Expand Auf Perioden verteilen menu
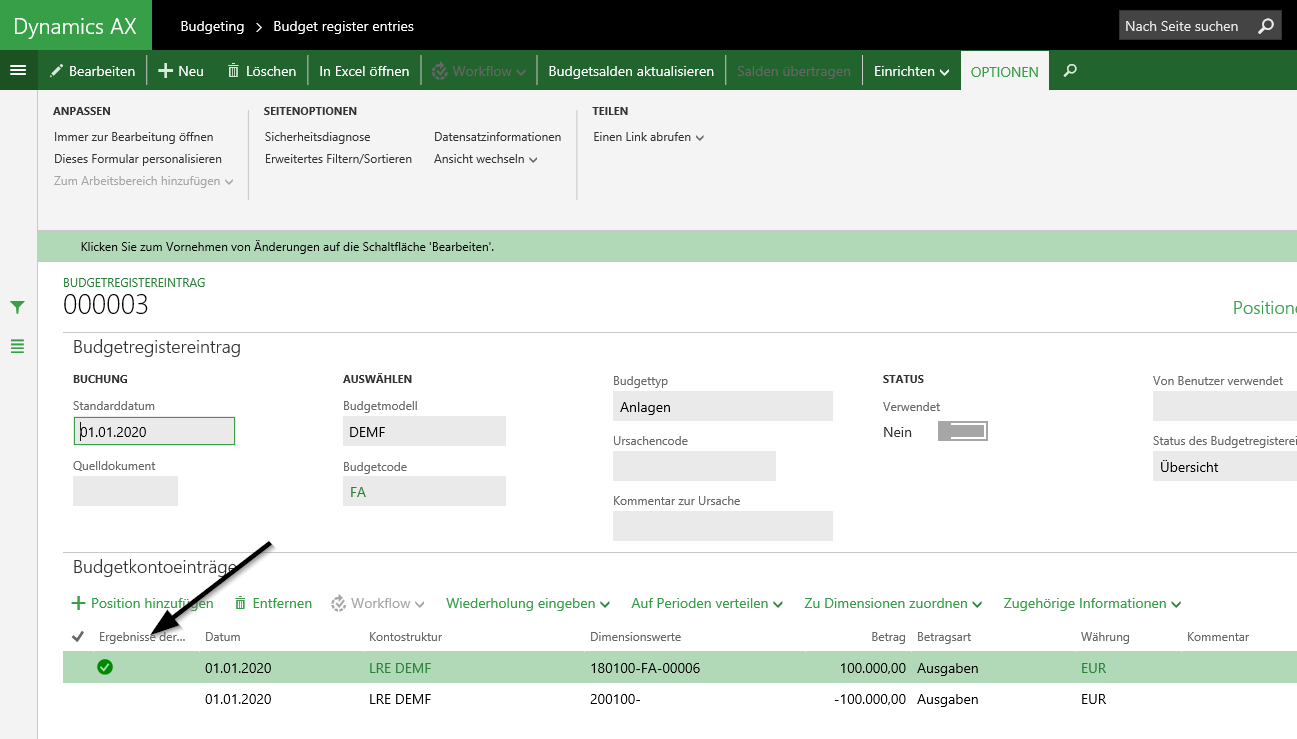 (x=706, y=603)
